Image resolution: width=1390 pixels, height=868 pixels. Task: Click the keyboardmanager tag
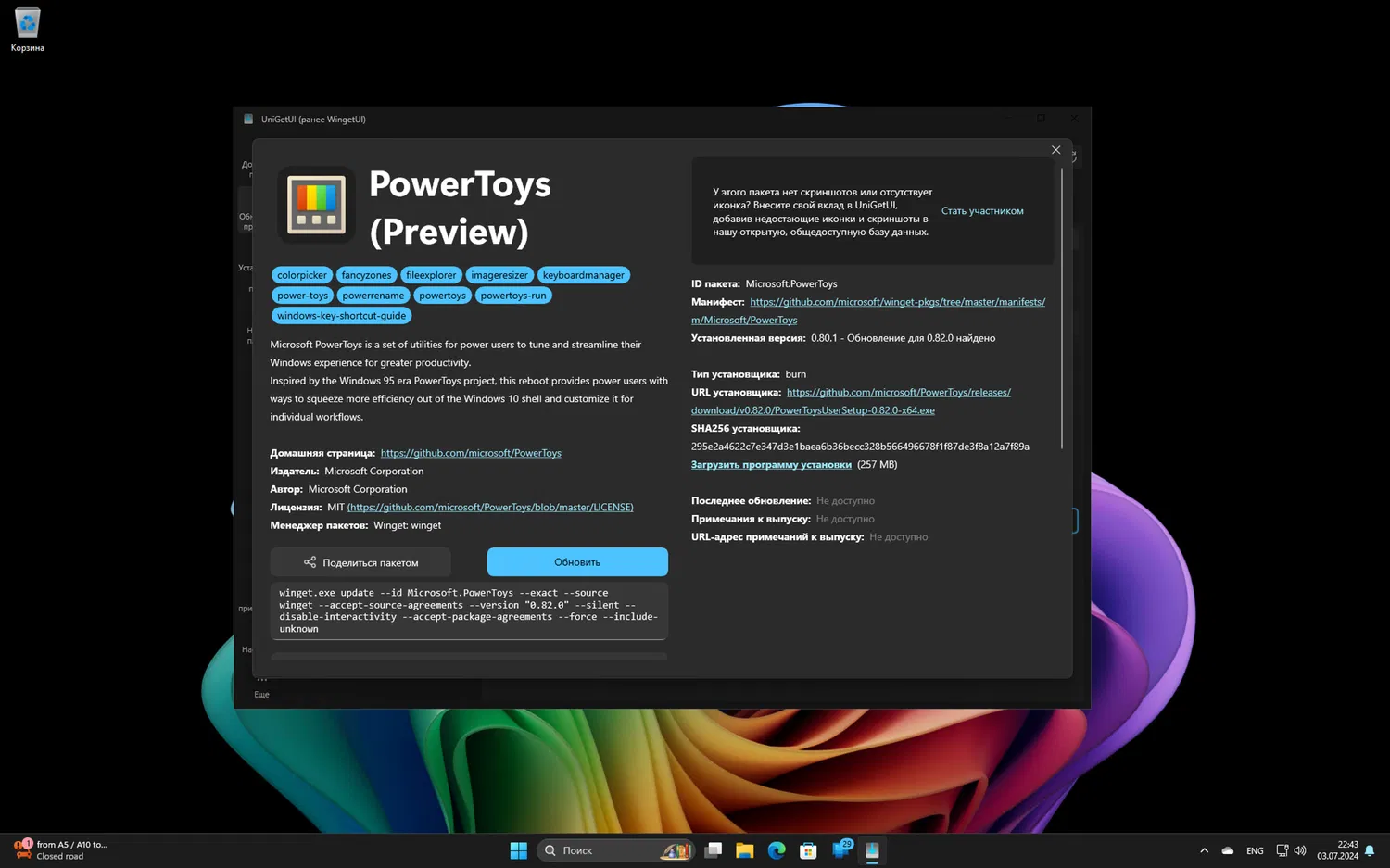[x=584, y=275]
